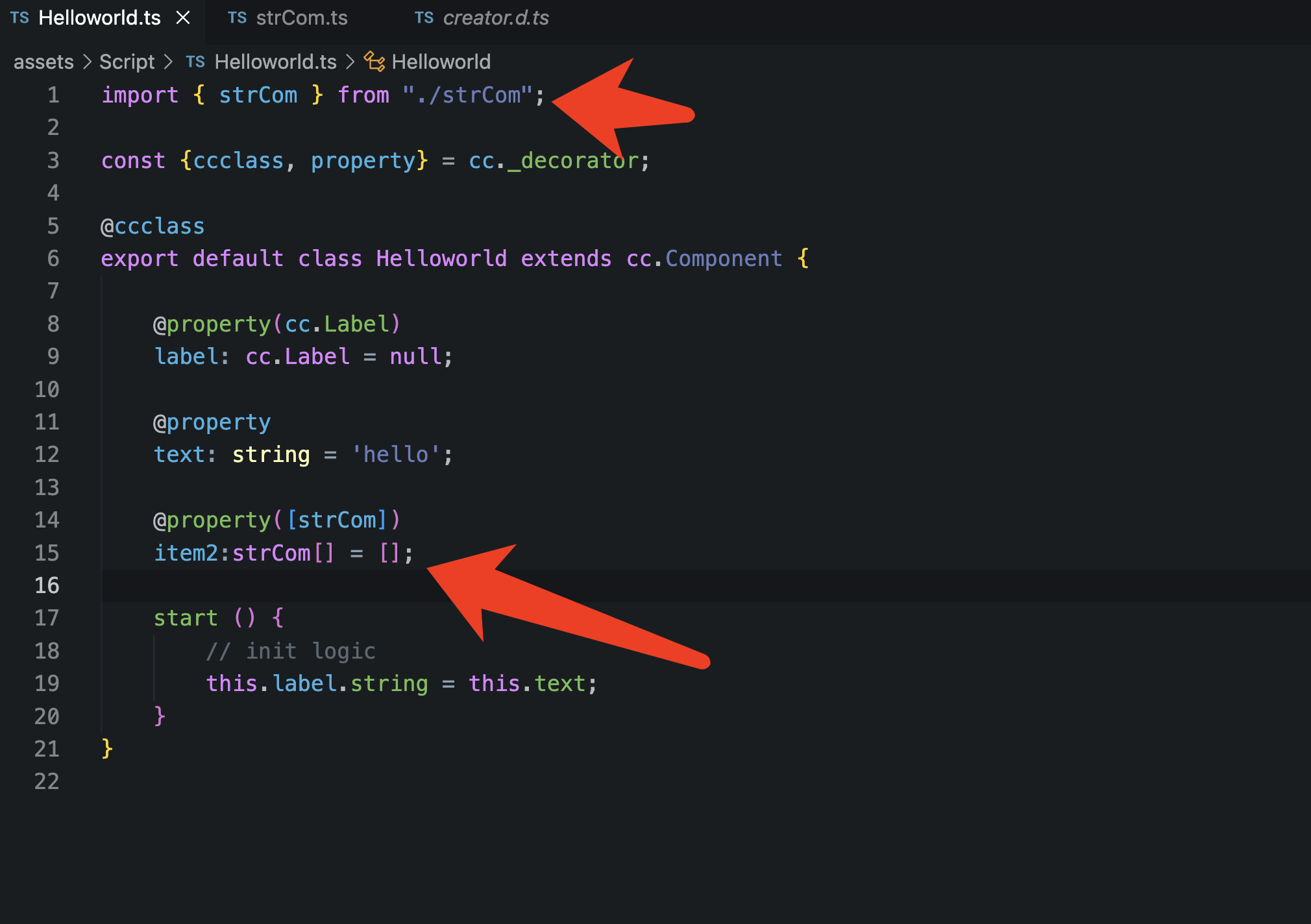Close the Helloworld.ts tab

[x=183, y=18]
